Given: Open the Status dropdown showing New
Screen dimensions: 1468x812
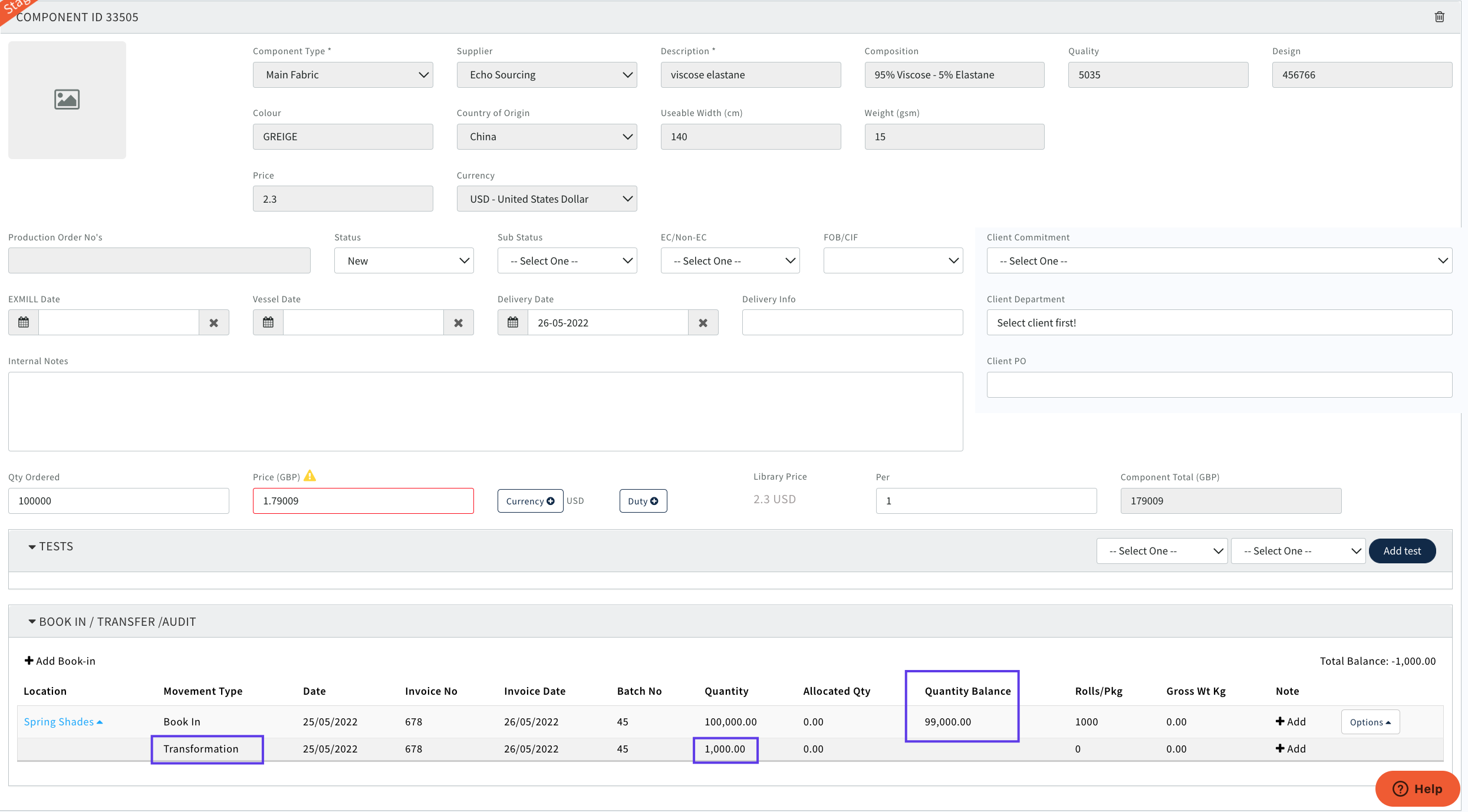Looking at the screenshot, I should click(x=404, y=260).
